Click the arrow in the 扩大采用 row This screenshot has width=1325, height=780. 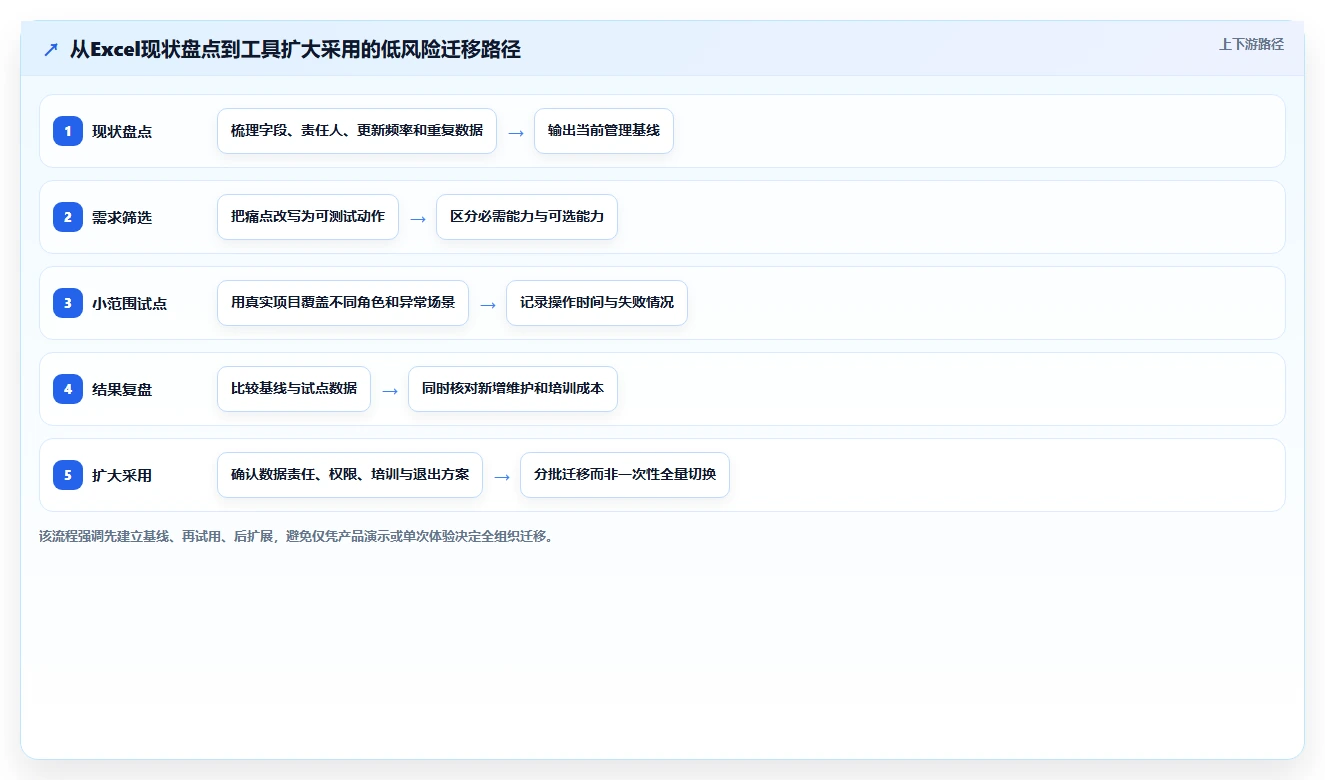click(502, 477)
